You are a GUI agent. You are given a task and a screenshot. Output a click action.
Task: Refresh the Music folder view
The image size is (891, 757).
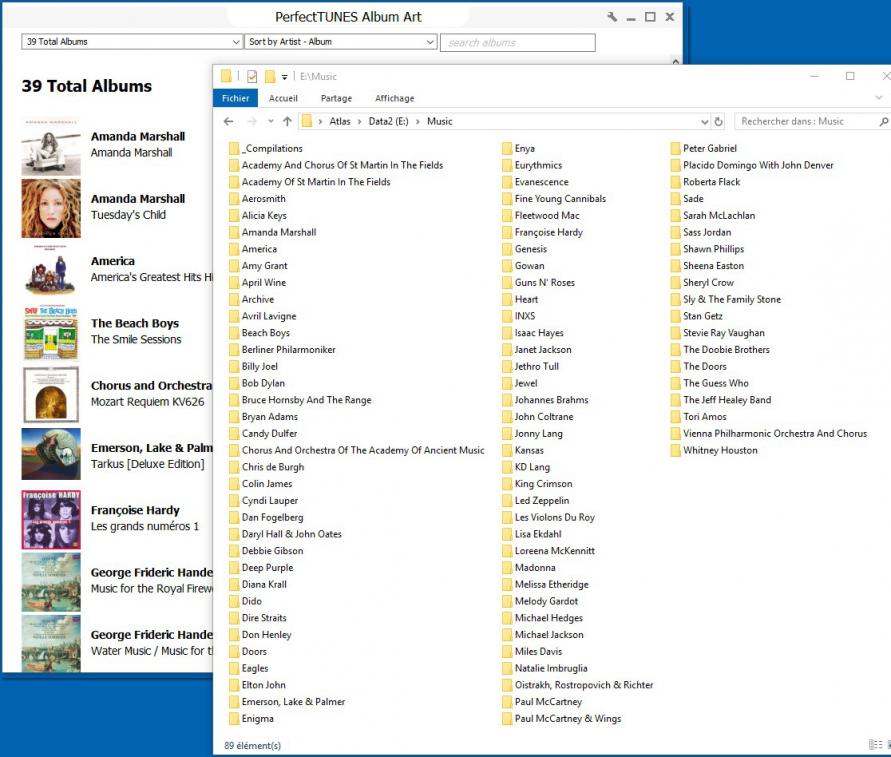pos(718,121)
